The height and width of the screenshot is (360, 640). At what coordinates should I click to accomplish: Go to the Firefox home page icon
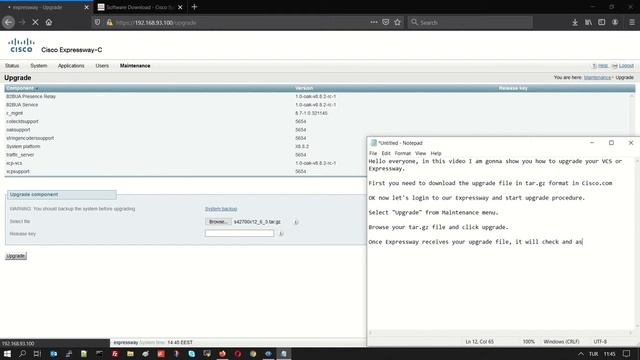tap(49, 22)
